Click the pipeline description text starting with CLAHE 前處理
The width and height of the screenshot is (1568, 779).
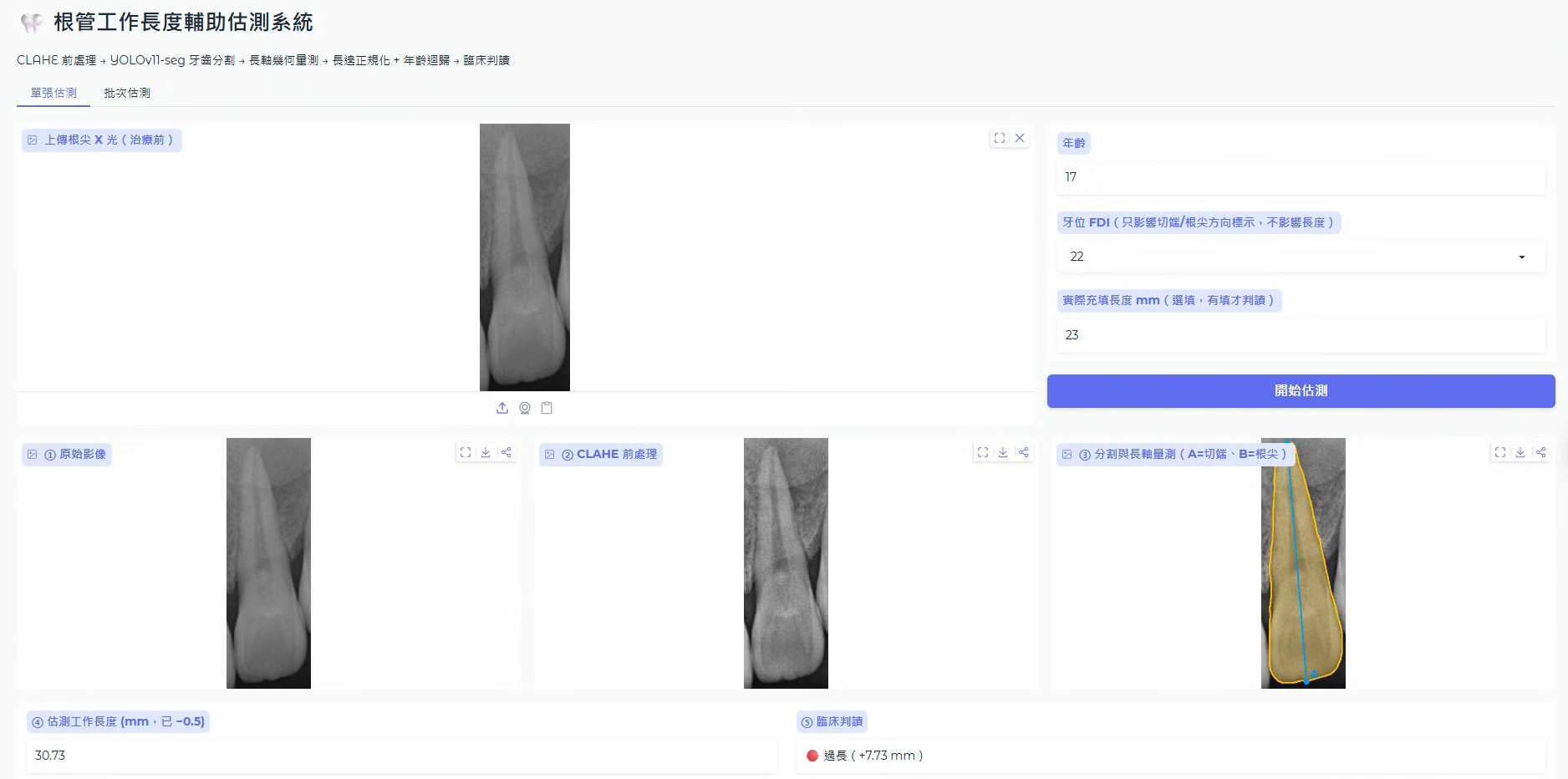[x=263, y=60]
